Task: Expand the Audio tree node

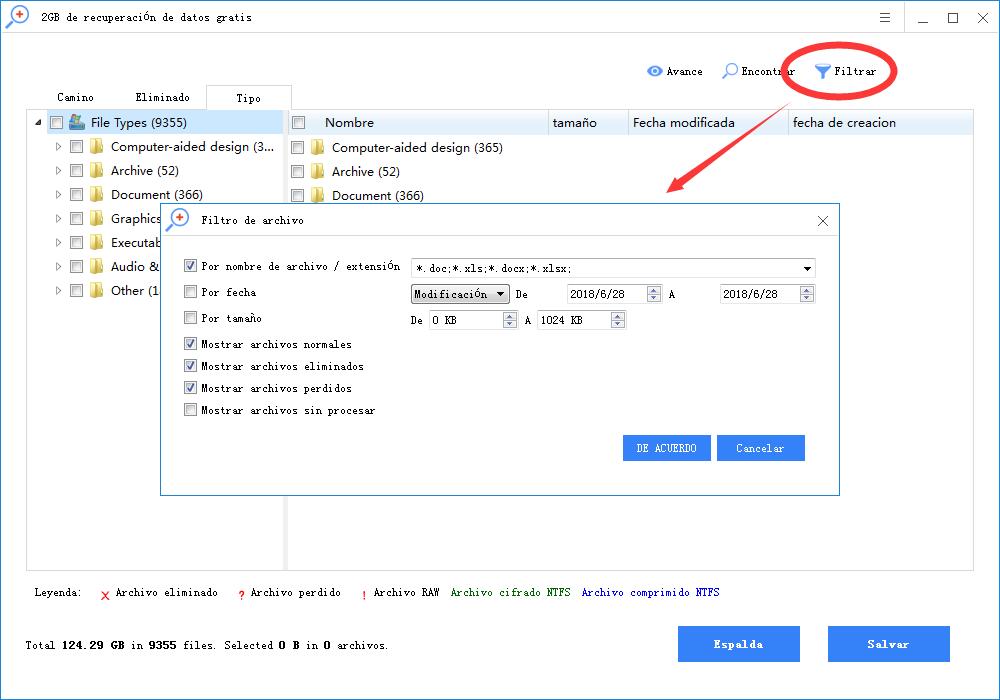Action: pos(59,266)
